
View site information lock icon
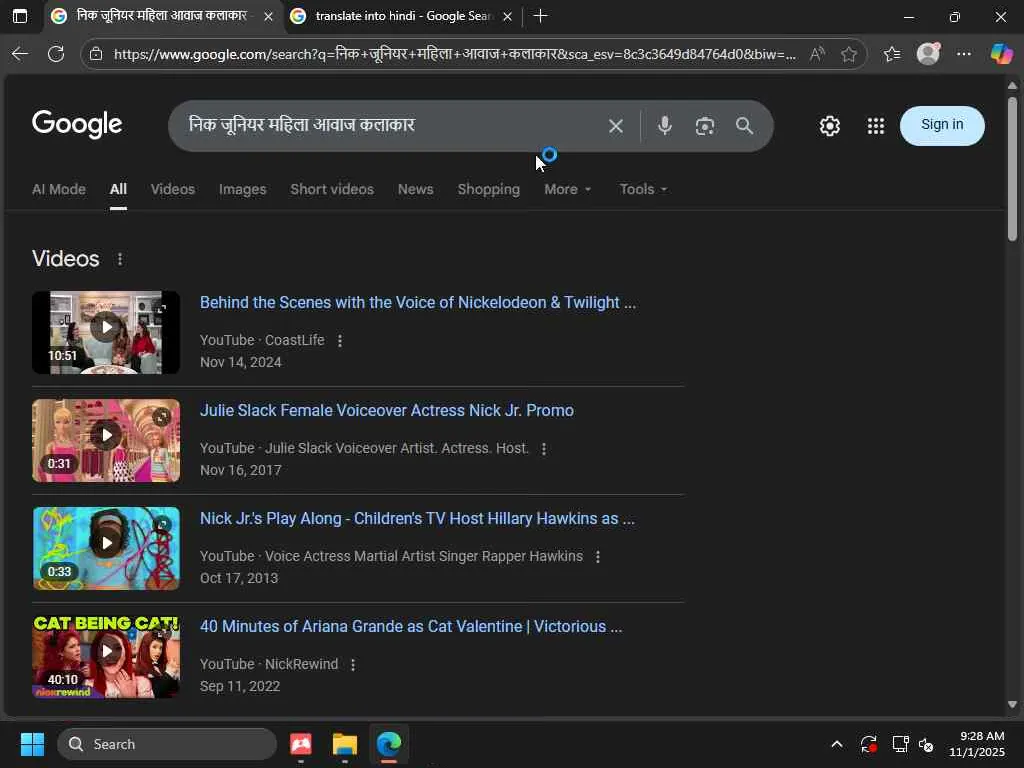96,54
